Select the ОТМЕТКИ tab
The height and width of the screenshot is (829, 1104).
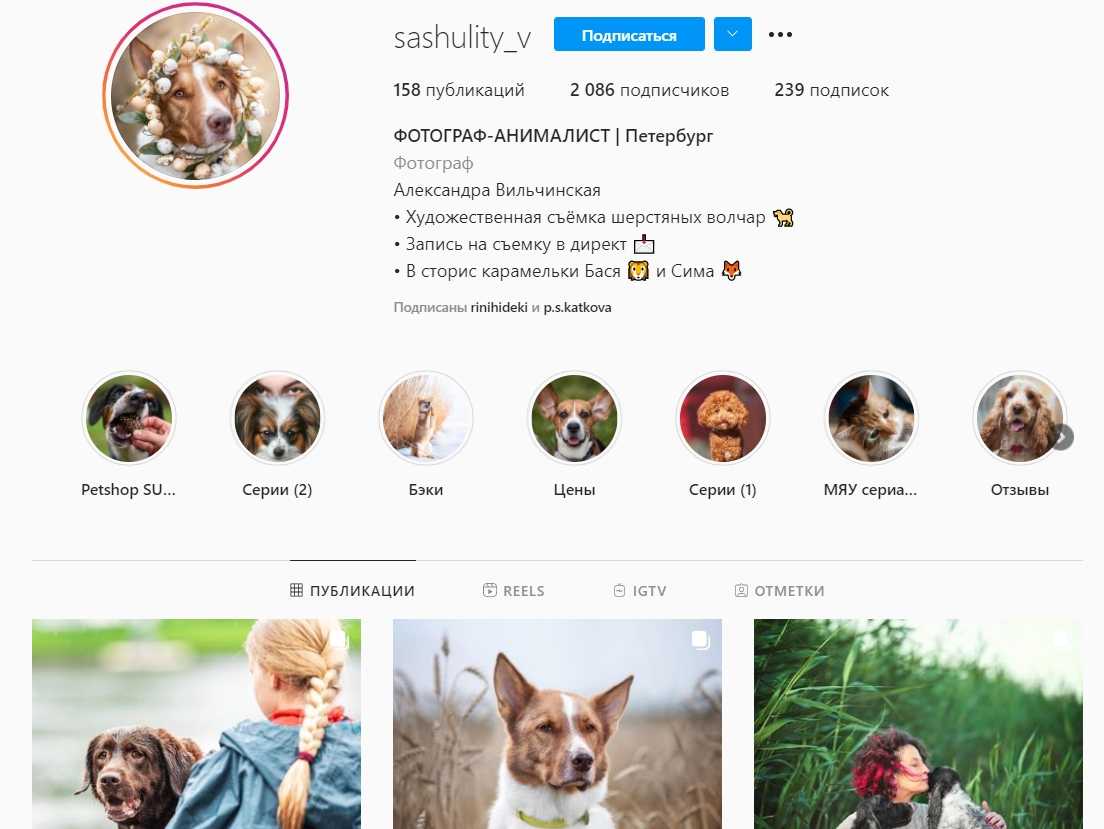pos(779,591)
